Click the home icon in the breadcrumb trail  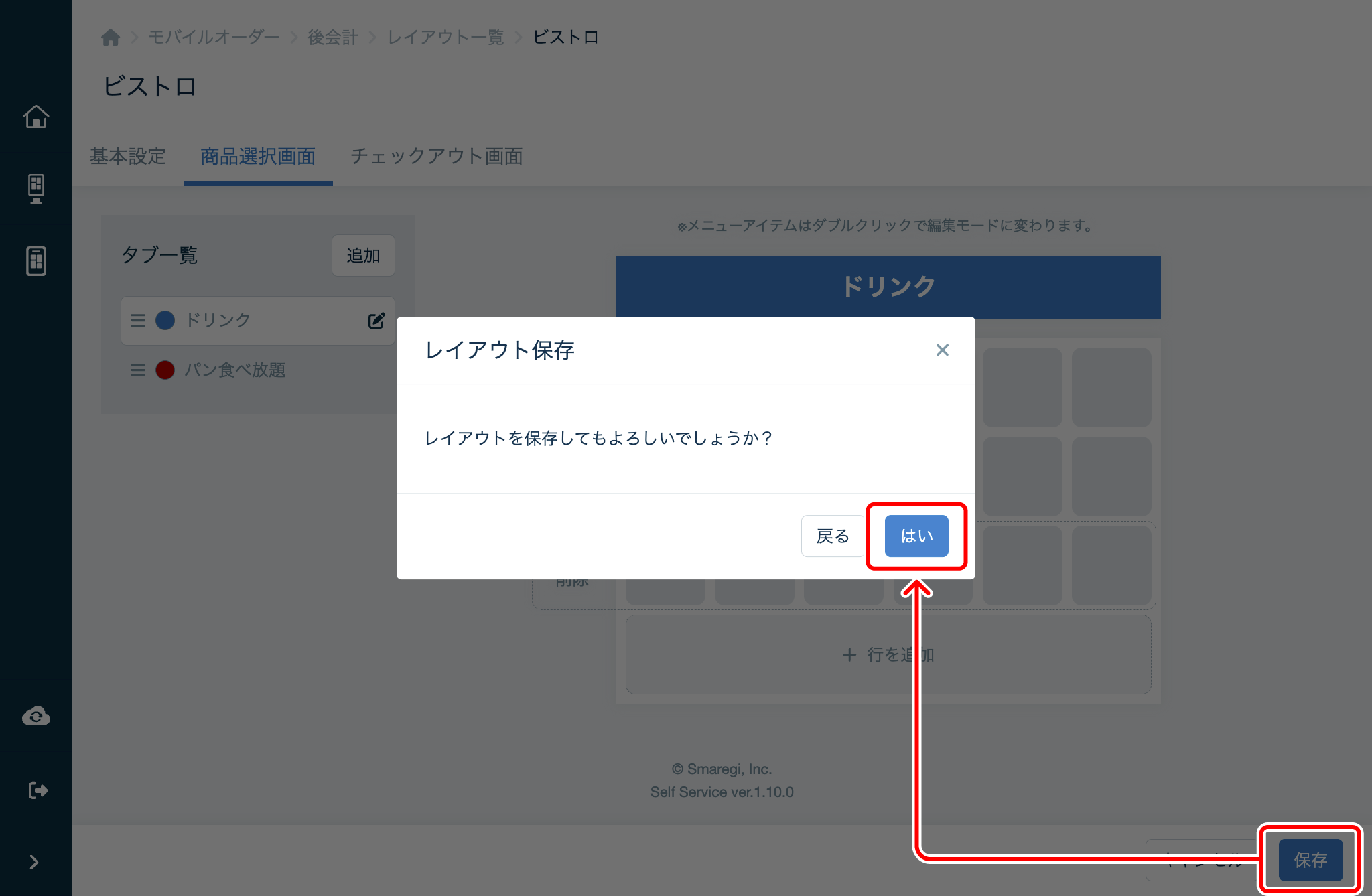click(x=111, y=37)
